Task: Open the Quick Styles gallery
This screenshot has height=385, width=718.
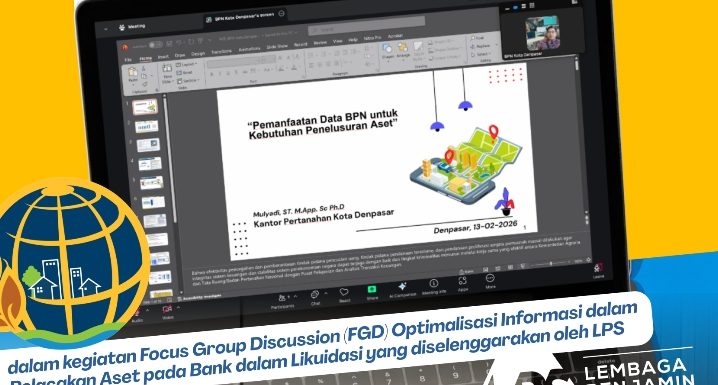Action: pyautogui.click(x=418, y=50)
